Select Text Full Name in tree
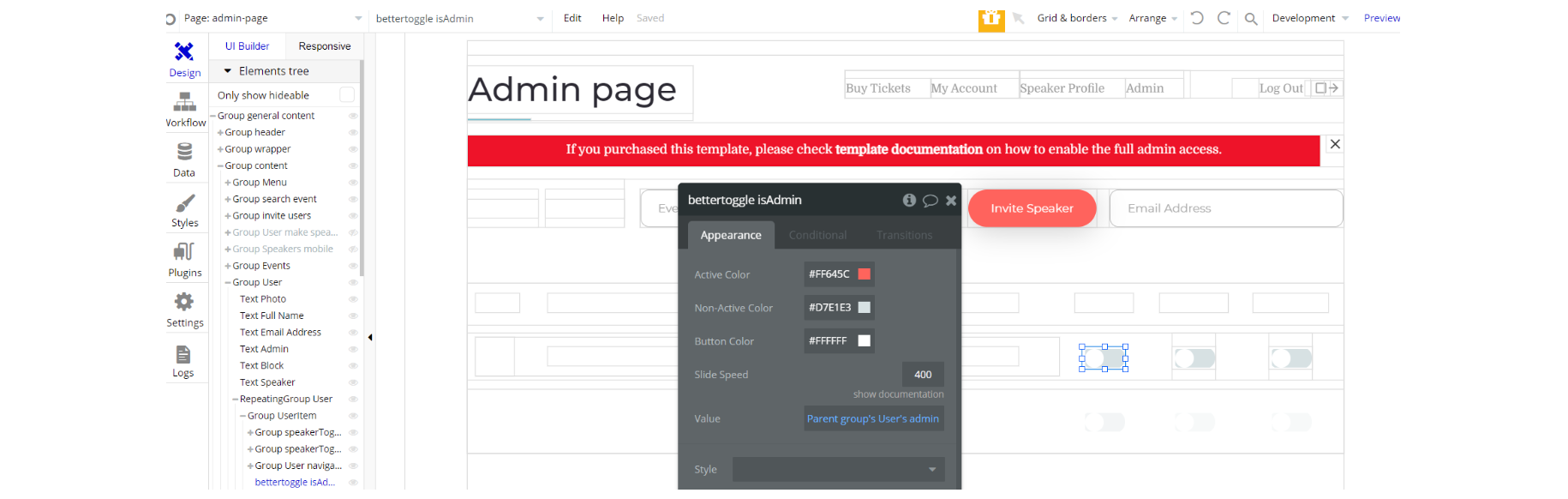This screenshot has height=499, width=1568. 272,316
